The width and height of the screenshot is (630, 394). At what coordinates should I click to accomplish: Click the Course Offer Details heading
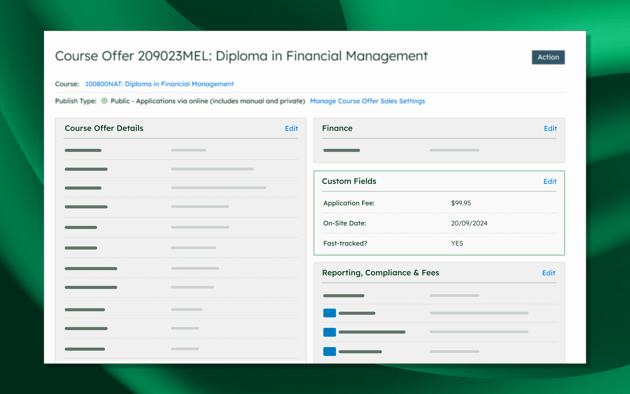pos(104,128)
